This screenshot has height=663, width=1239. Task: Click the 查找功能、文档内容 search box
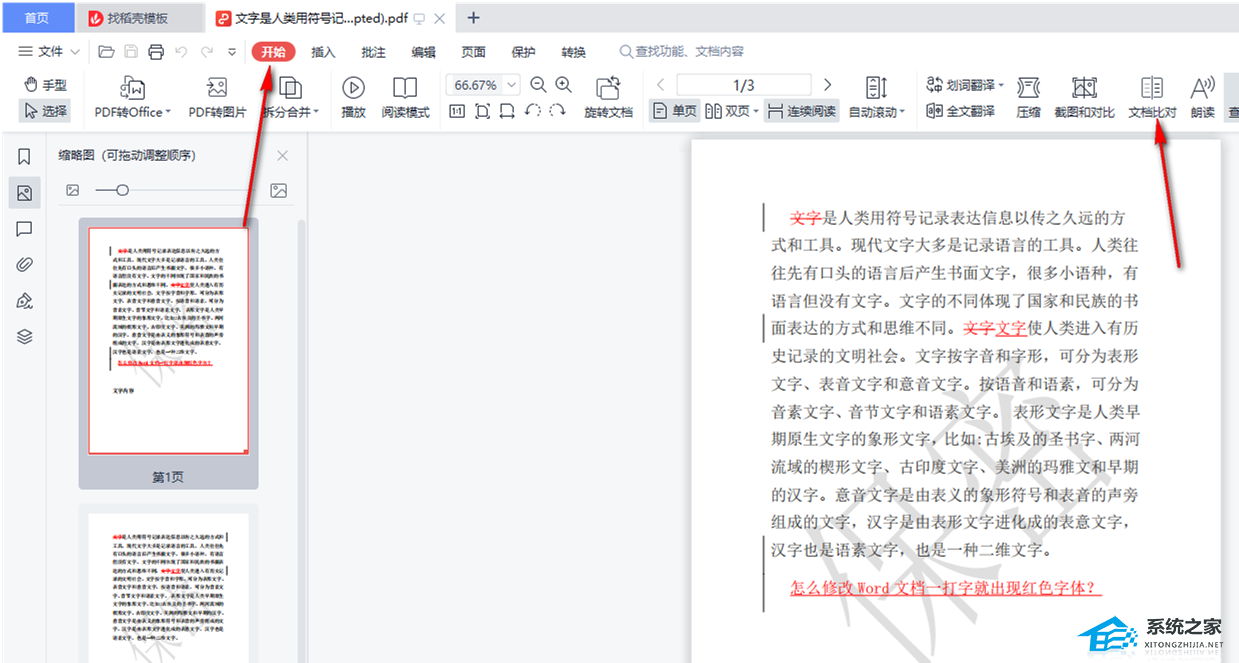[x=681, y=52]
